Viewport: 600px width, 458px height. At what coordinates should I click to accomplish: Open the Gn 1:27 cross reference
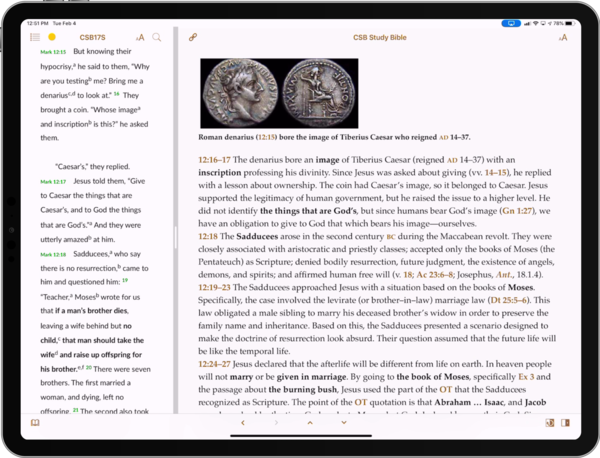click(x=516, y=211)
